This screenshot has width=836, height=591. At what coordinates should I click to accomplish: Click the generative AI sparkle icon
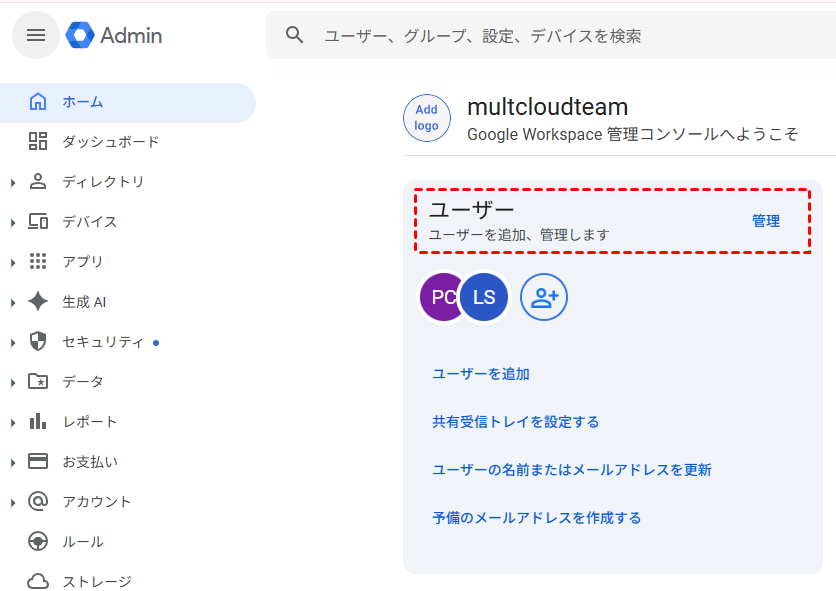click(x=38, y=301)
